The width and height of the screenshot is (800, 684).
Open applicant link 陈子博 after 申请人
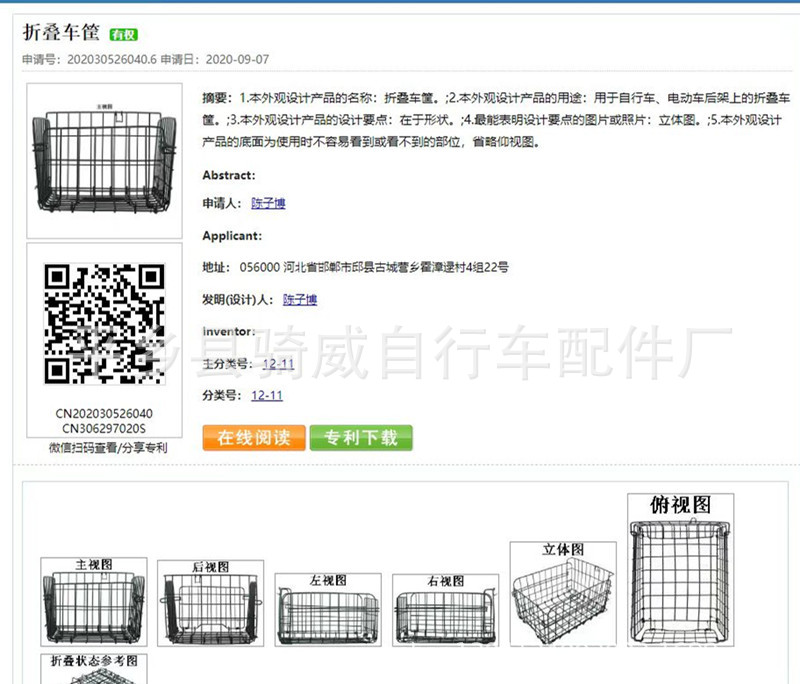(268, 203)
